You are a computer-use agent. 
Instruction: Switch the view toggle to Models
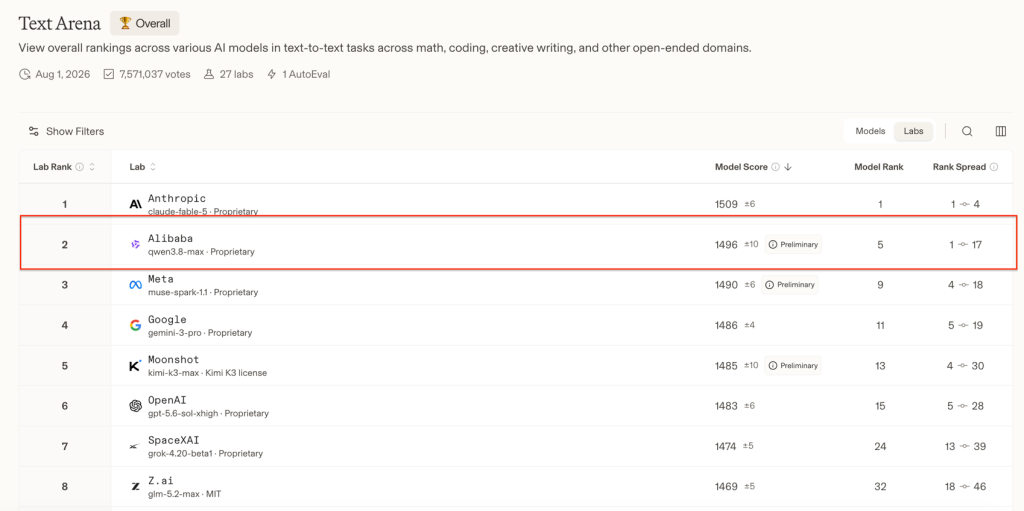click(870, 131)
